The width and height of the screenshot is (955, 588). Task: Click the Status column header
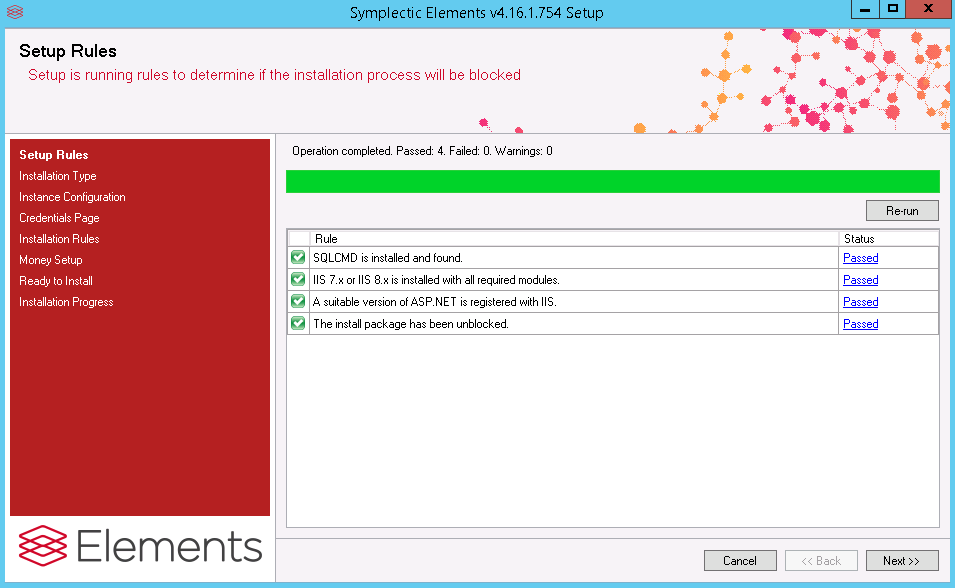(x=888, y=239)
